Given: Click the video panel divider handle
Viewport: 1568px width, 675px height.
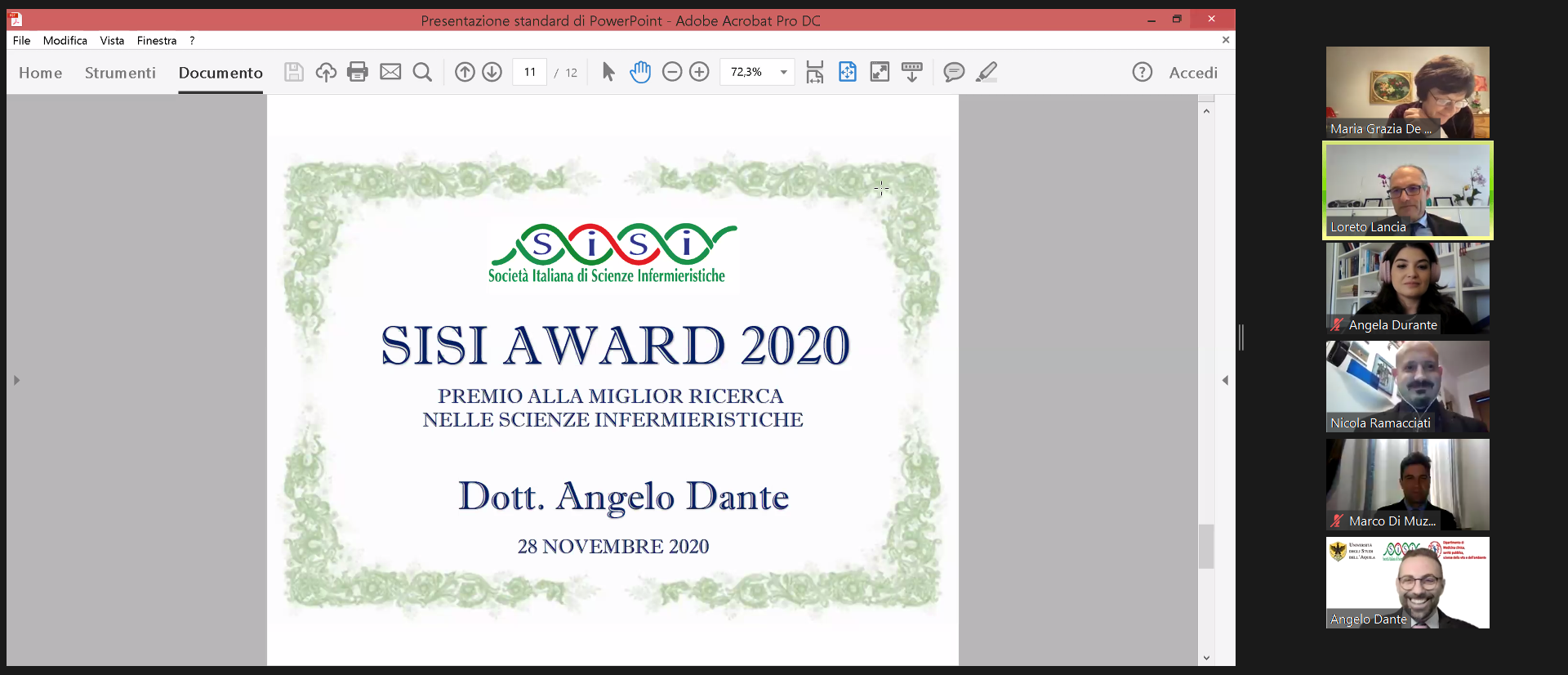Looking at the screenshot, I should point(1241,337).
